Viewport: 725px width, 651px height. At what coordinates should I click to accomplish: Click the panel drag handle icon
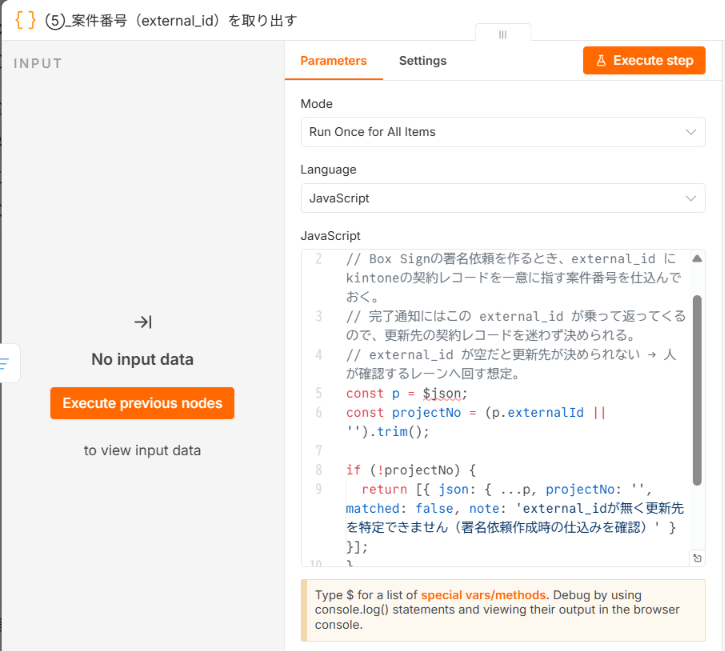coord(503,35)
